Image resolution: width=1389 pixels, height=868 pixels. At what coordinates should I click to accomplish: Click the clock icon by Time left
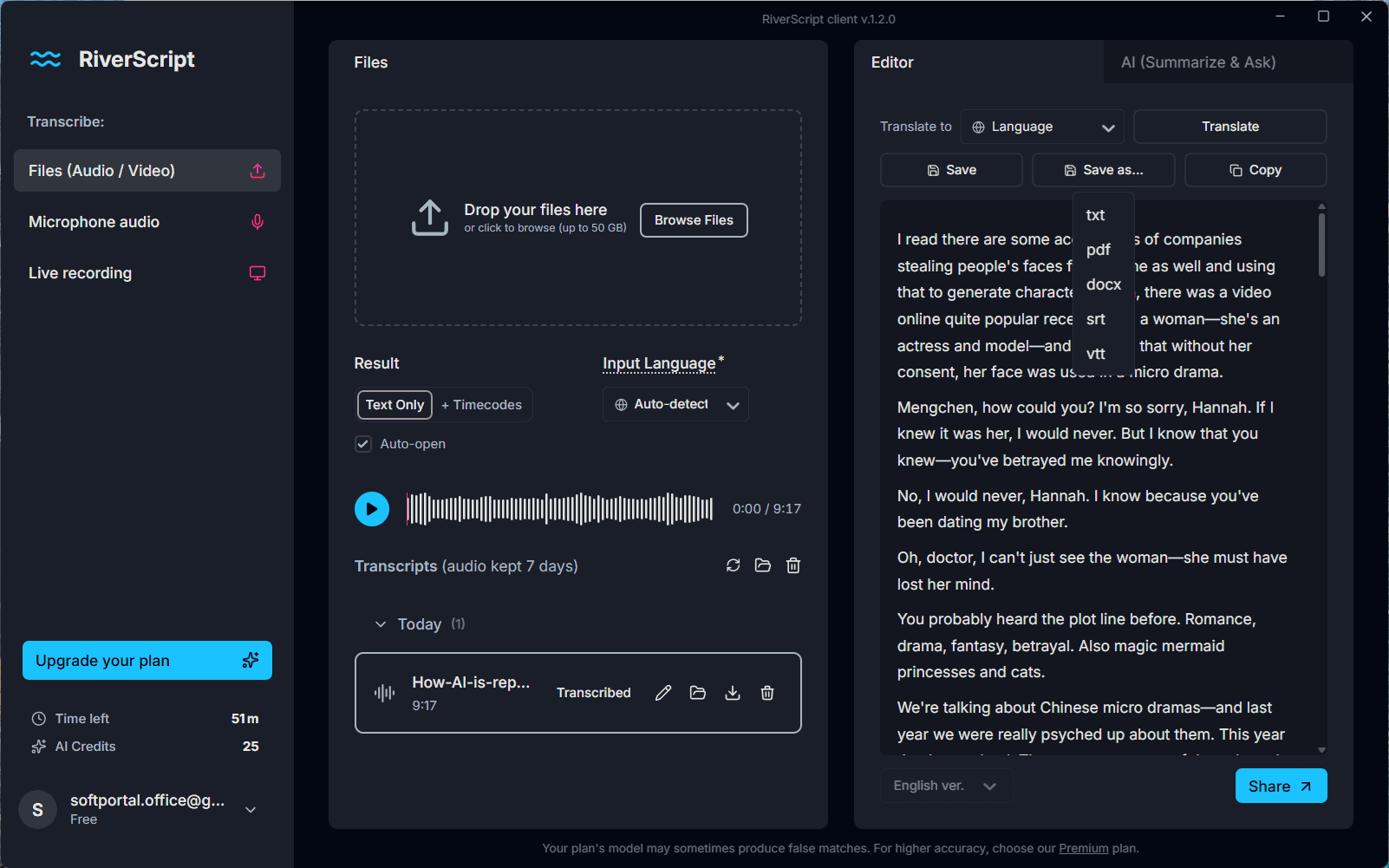pos(39,719)
